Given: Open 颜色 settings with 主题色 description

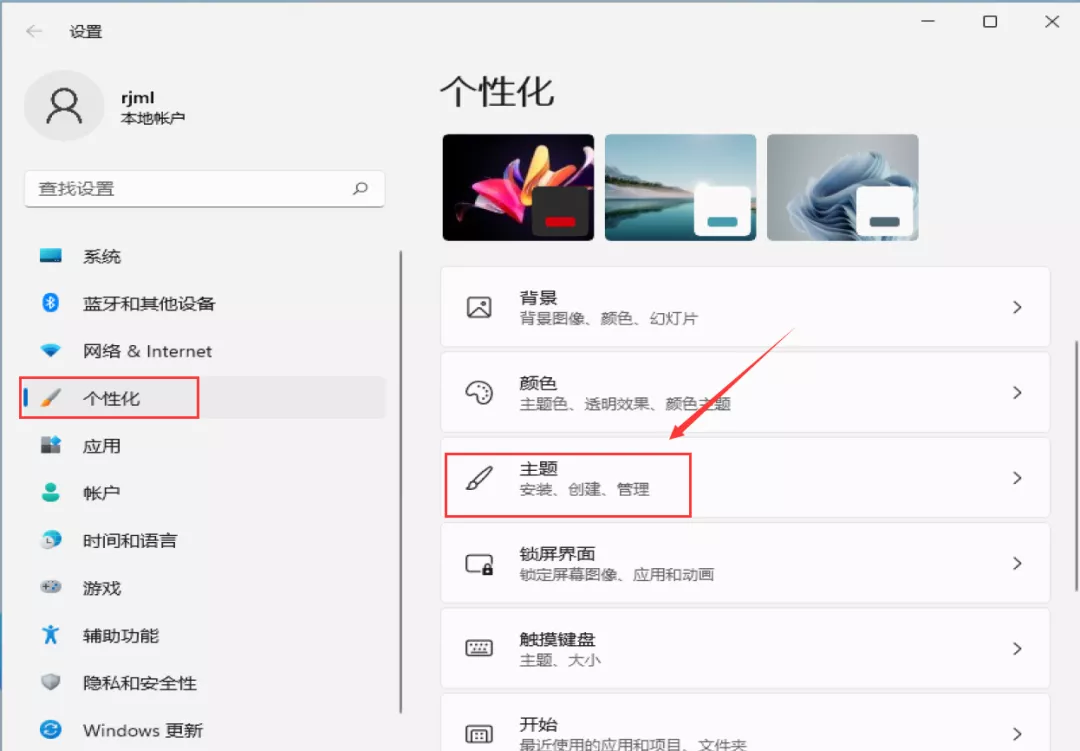Looking at the screenshot, I should point(745,392).
